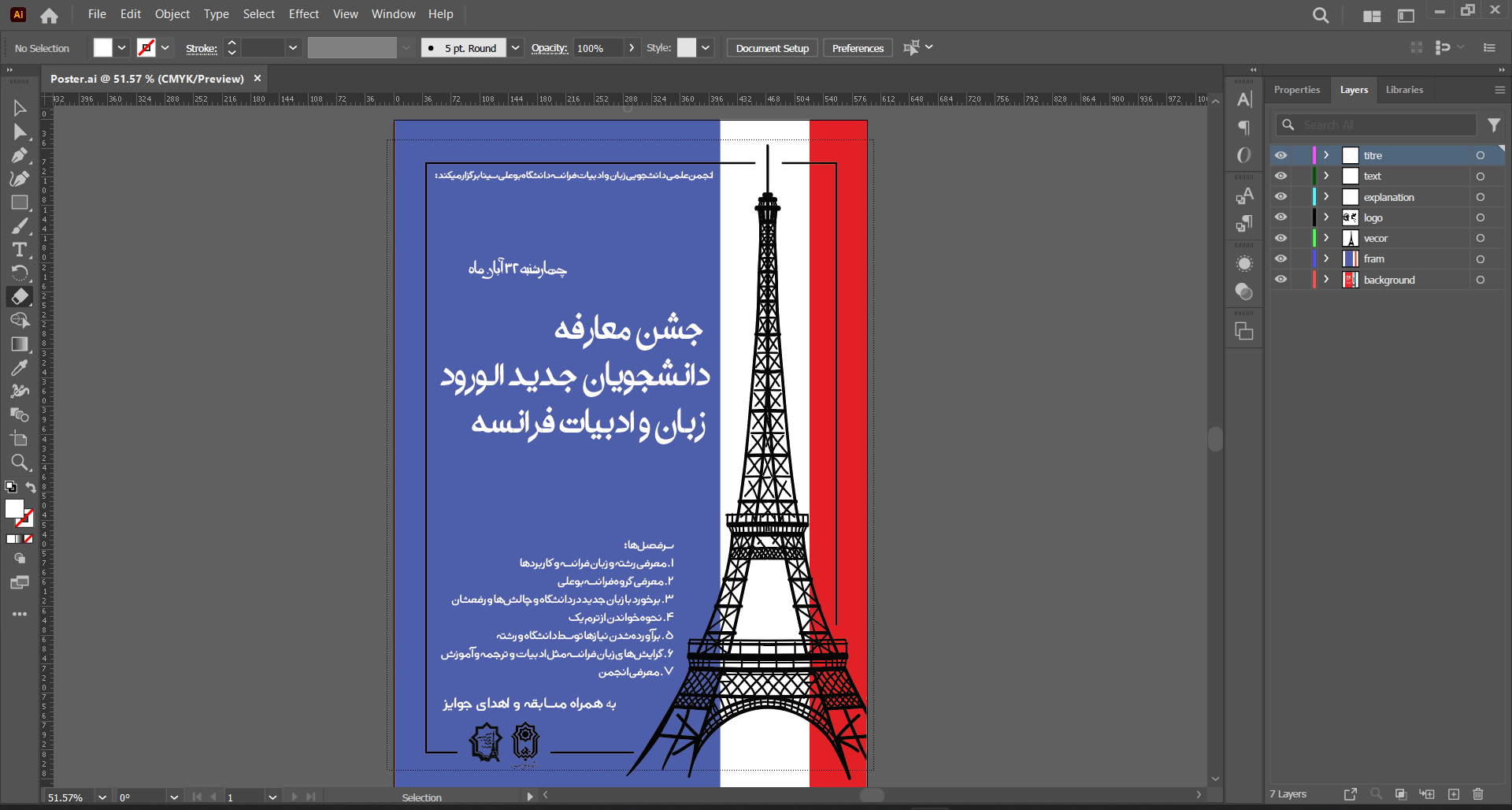Click the Preferences button

coord(858,48)
